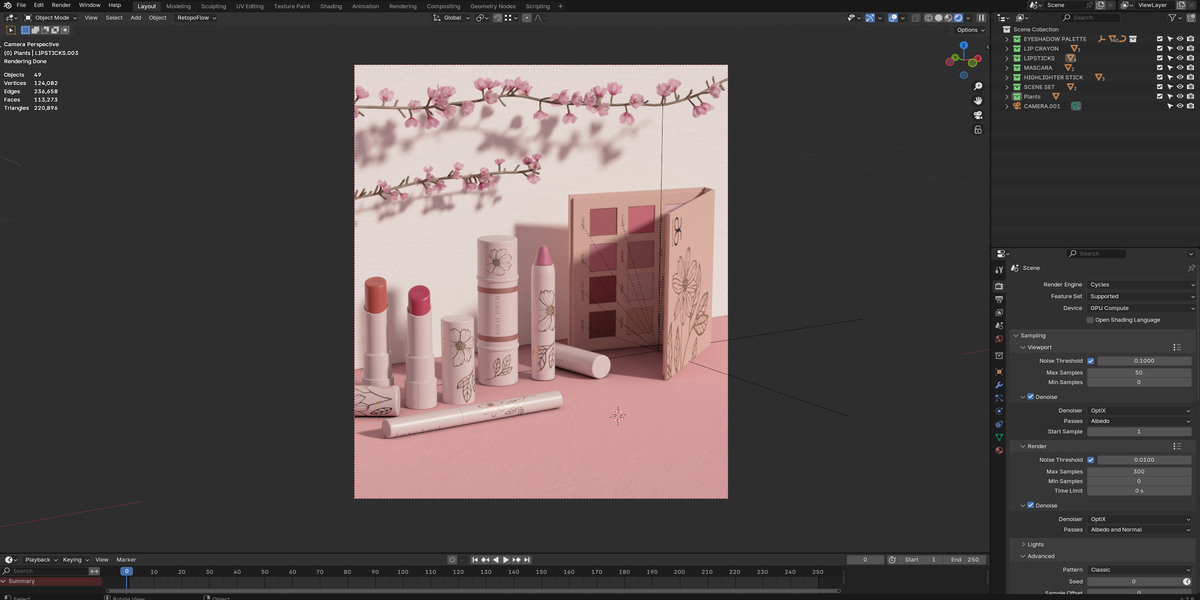Switch to the Shading workspace tab
Viewport: 1200px width, 600px height.
click(331, 6)
